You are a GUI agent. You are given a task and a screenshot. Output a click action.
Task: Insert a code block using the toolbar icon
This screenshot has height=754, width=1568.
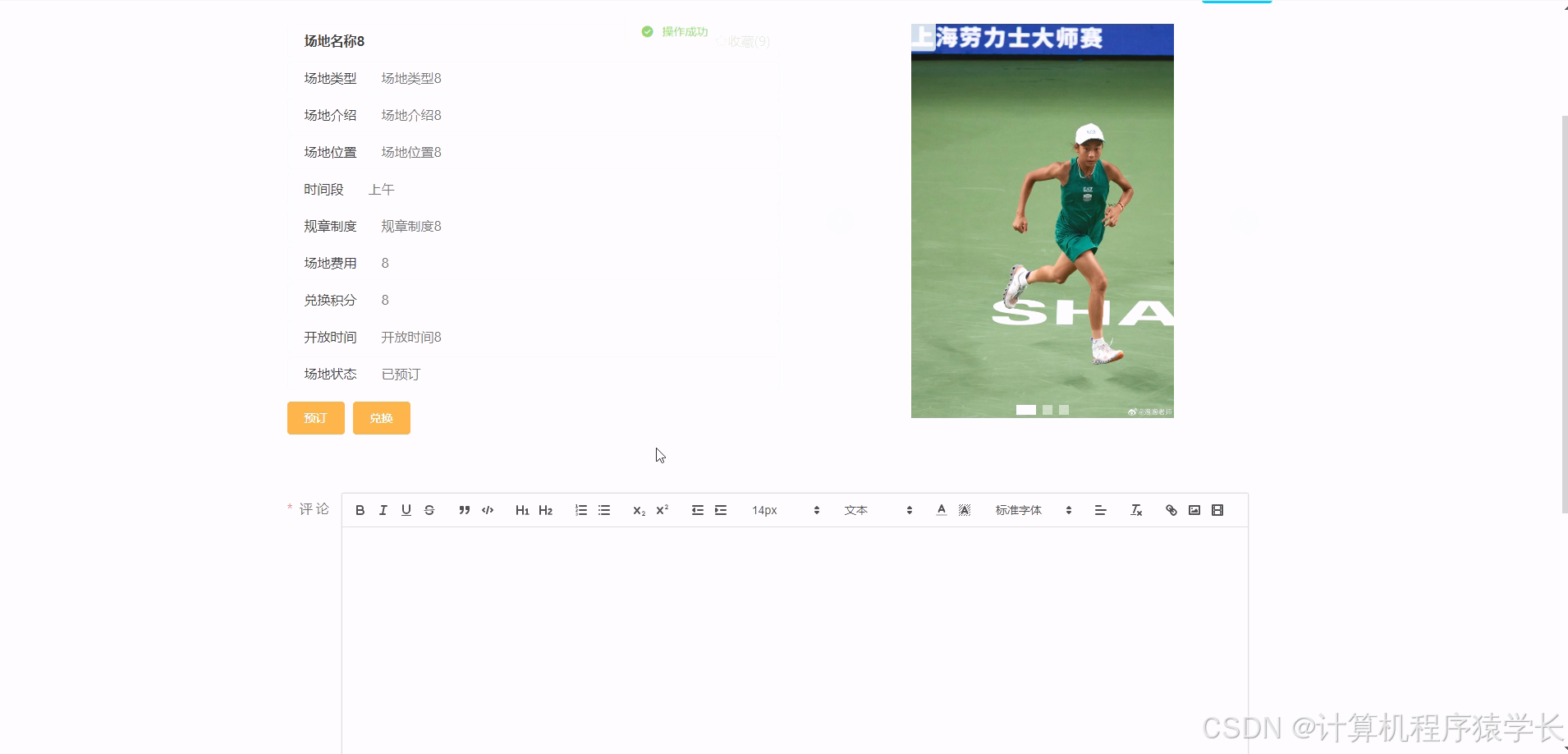[x=487, y=510]
